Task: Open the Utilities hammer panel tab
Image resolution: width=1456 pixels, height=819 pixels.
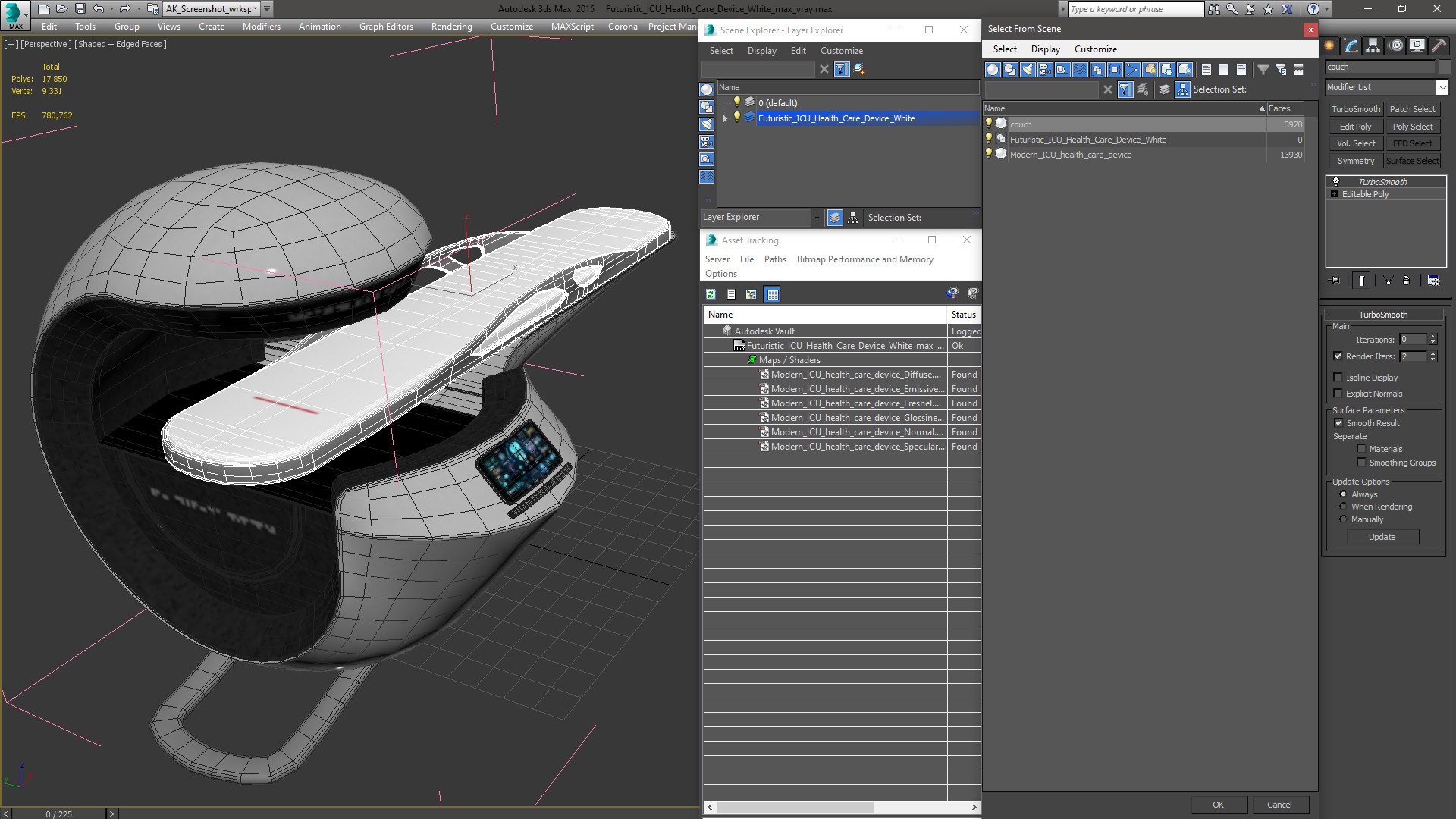Action: pyautogui.click(x=1439, y=46)
